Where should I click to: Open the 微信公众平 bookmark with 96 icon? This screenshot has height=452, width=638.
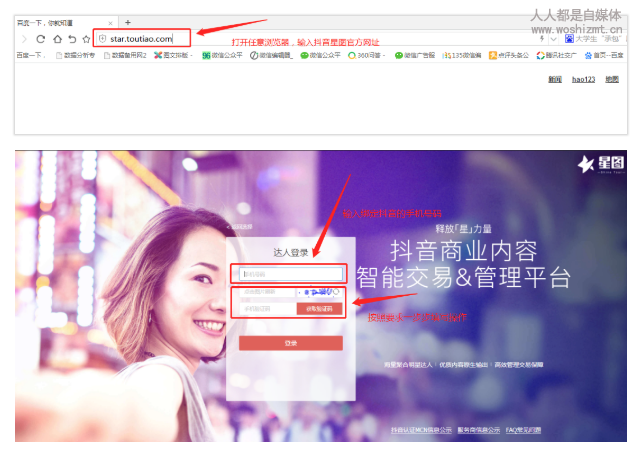[222, 55]
